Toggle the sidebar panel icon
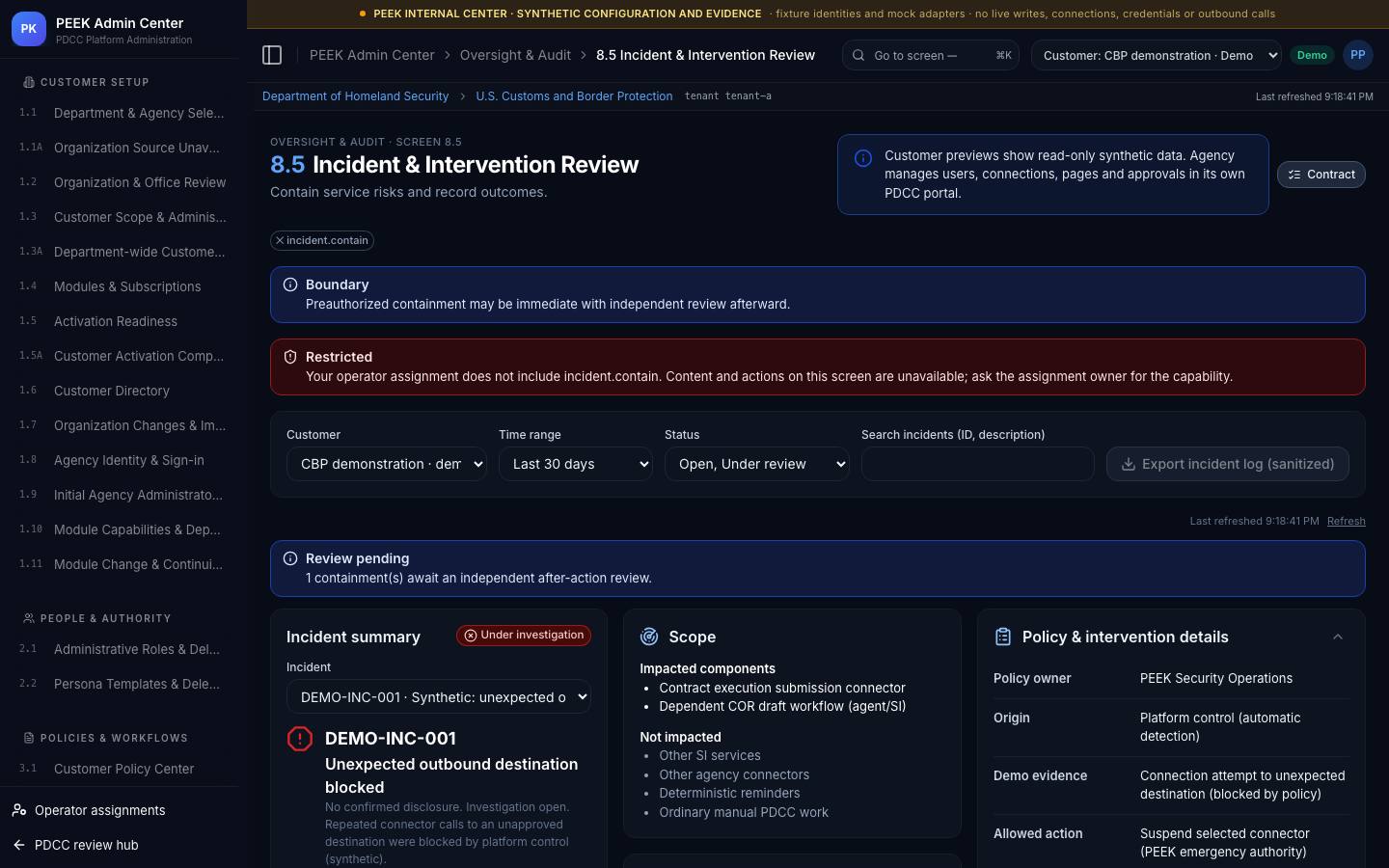Image resolution: width=1389 pixels, height=868 pixels. click(272, 55)
